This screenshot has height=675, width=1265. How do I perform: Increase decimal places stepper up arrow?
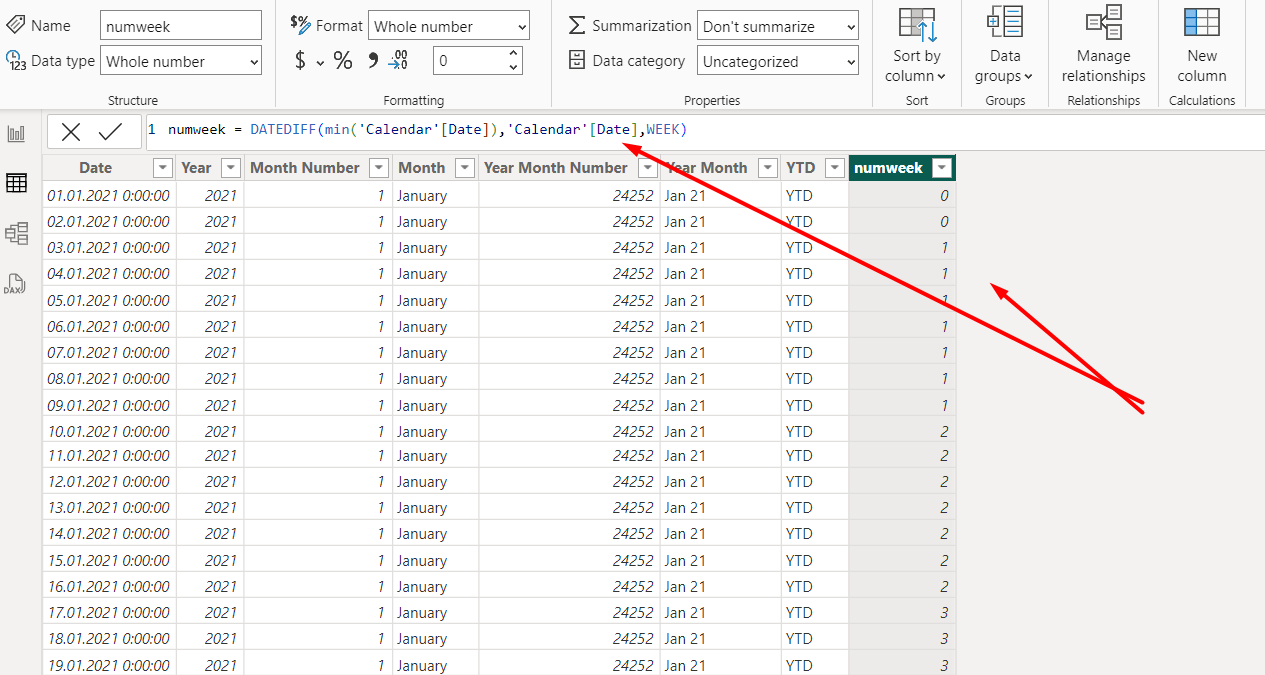514,54
